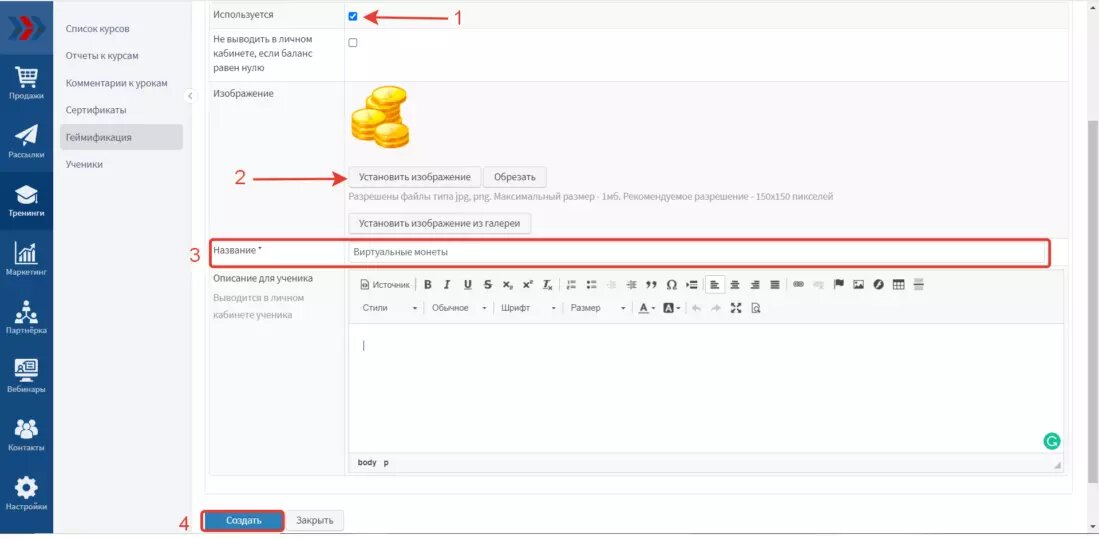Open text color picker
Viewport: 1099px width, 539px height.
[x=647, y=308]
